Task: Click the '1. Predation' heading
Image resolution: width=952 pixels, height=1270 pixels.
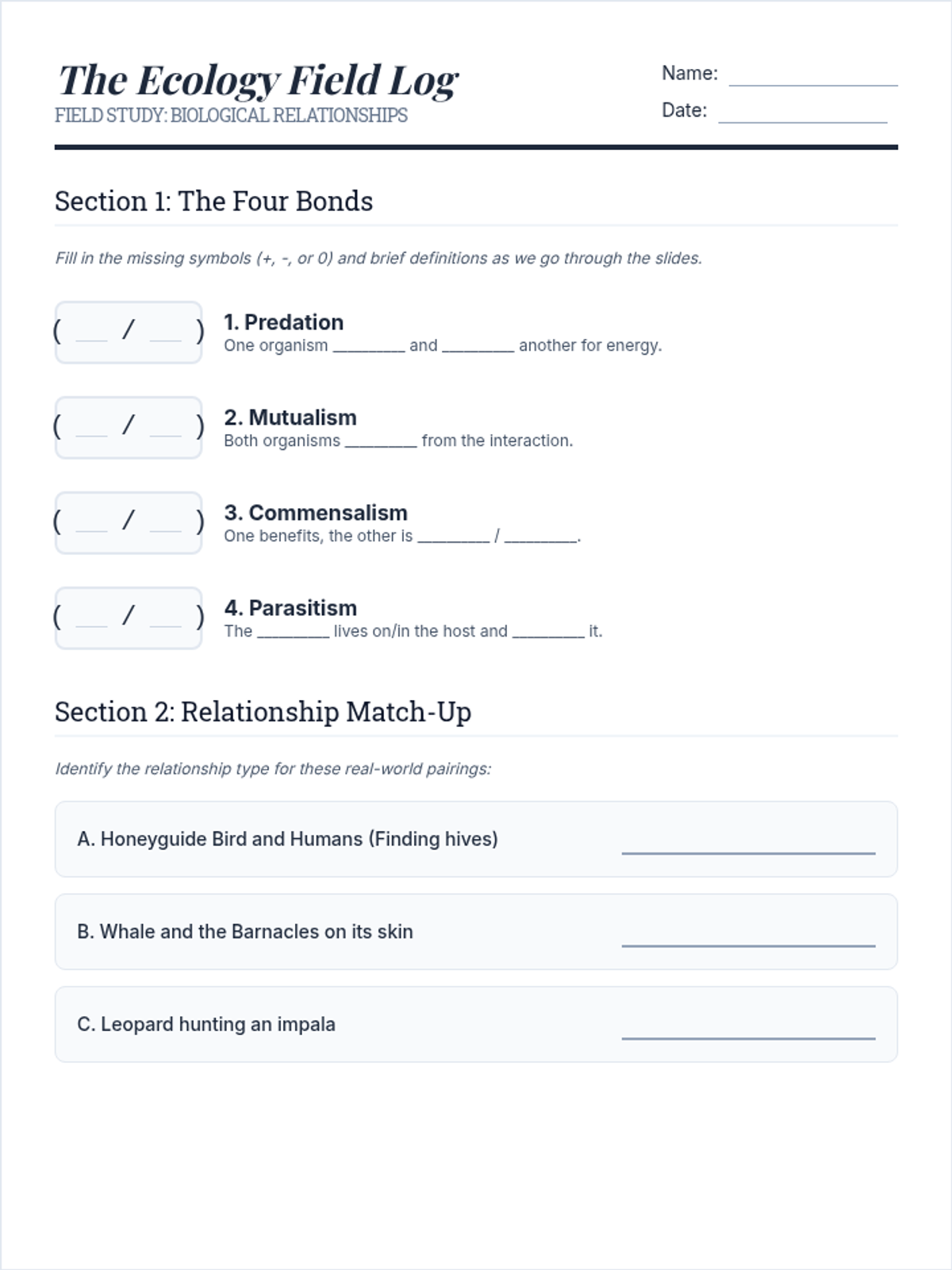Action: click(x=283, y=322)
